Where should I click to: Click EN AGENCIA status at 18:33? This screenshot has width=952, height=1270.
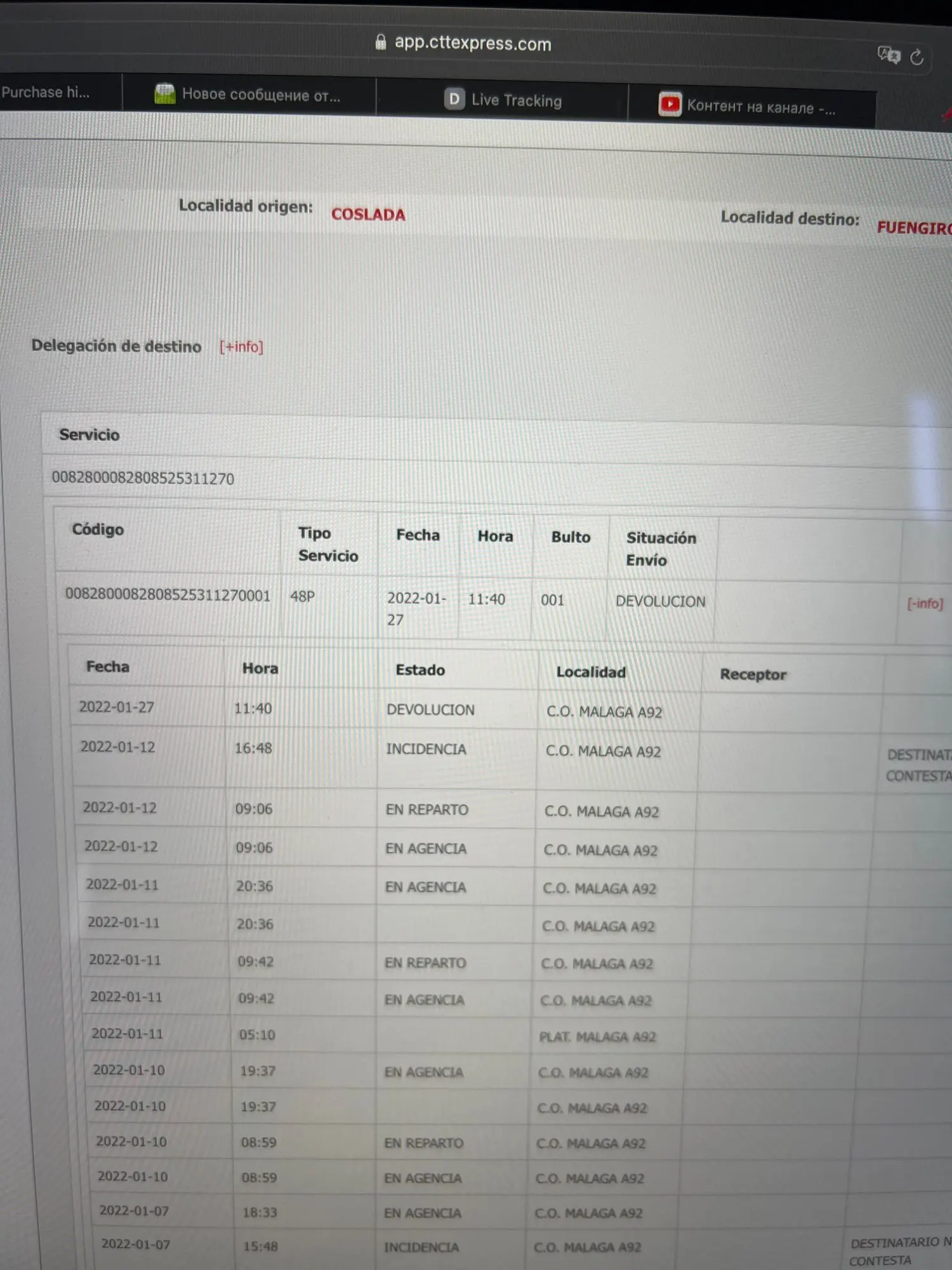coord(422,1213)
